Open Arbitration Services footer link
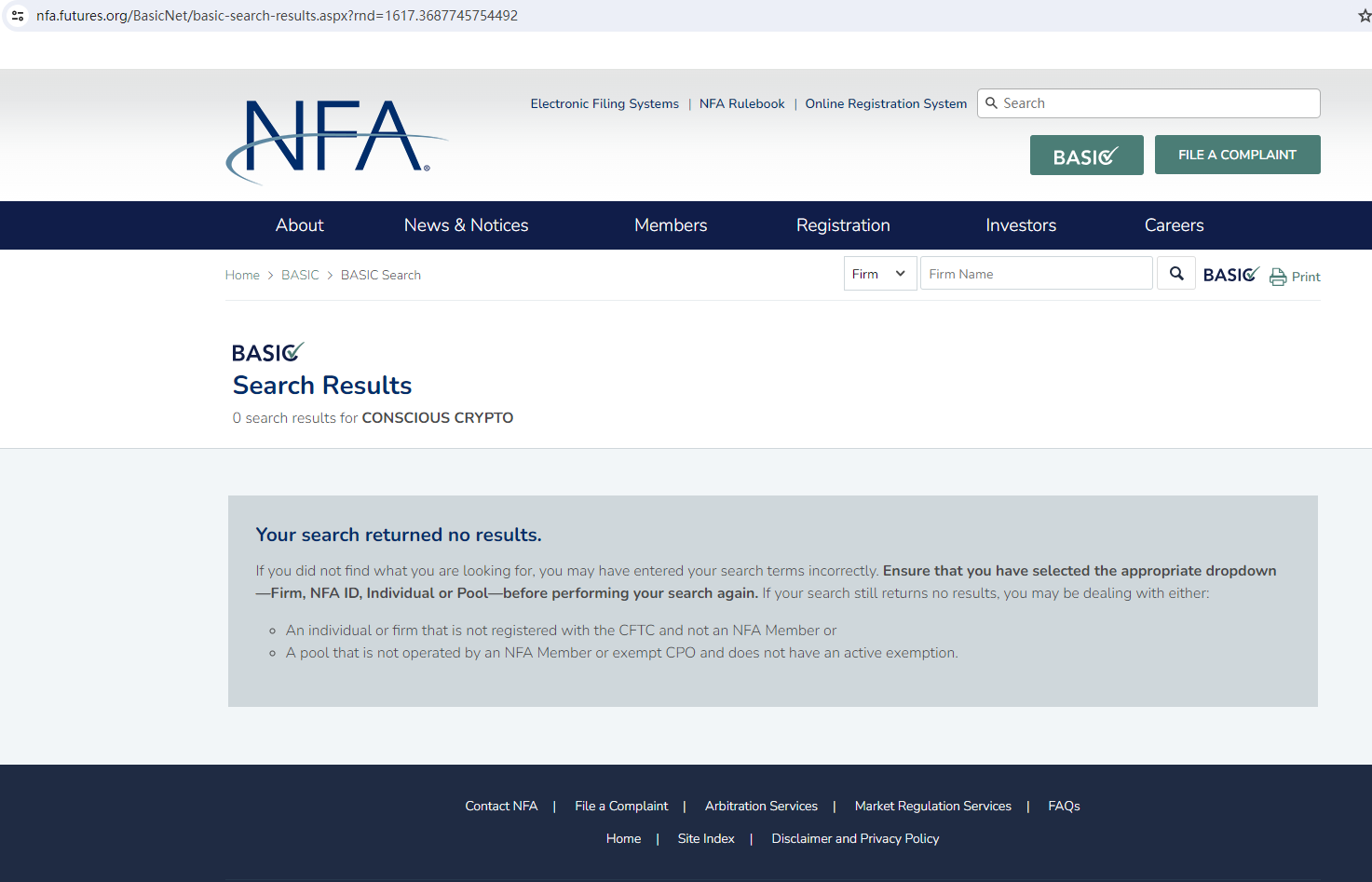The image size is (1372, 882). (x=761, y=807)
